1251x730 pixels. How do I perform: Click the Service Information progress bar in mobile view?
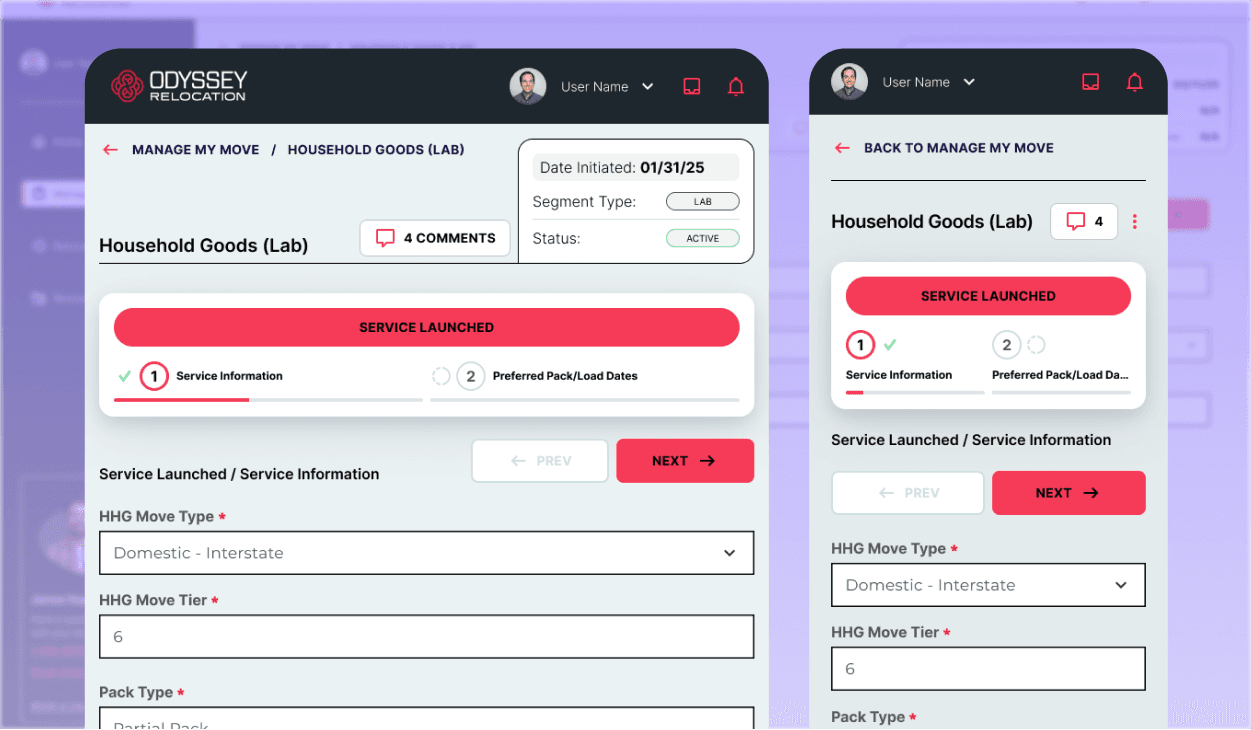click(915, 393)
